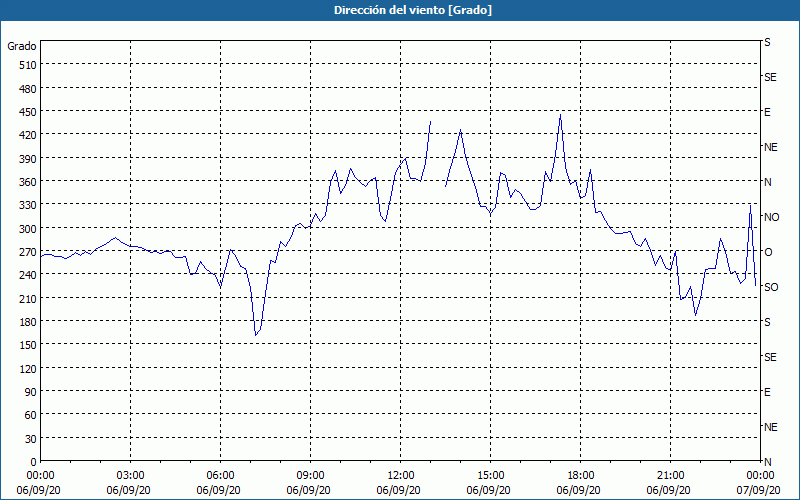Click the N compass label level with 360
800x500 pixels.
pyautogui.click(x=768, y=182)
